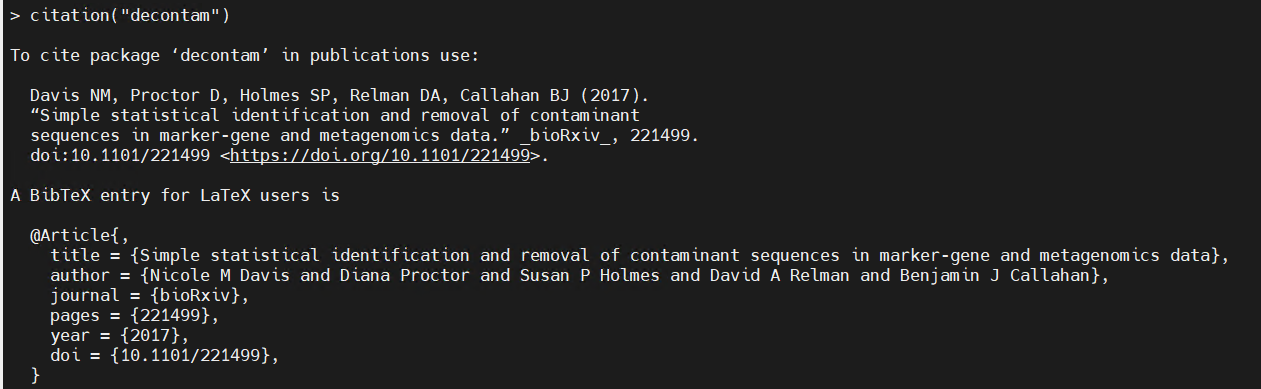
Task: Click the 'year = {2017}' line
Action: [120, 336]
